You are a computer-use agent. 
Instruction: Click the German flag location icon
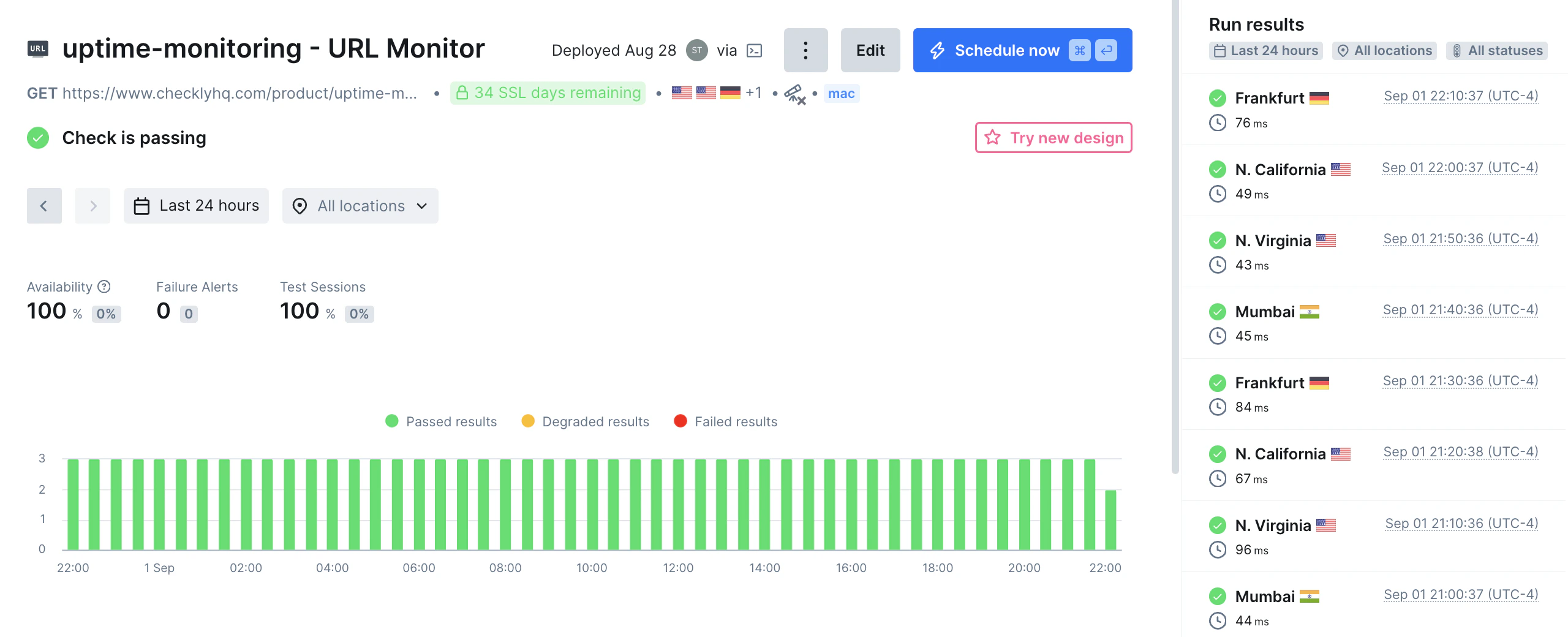tap(731, 92)
